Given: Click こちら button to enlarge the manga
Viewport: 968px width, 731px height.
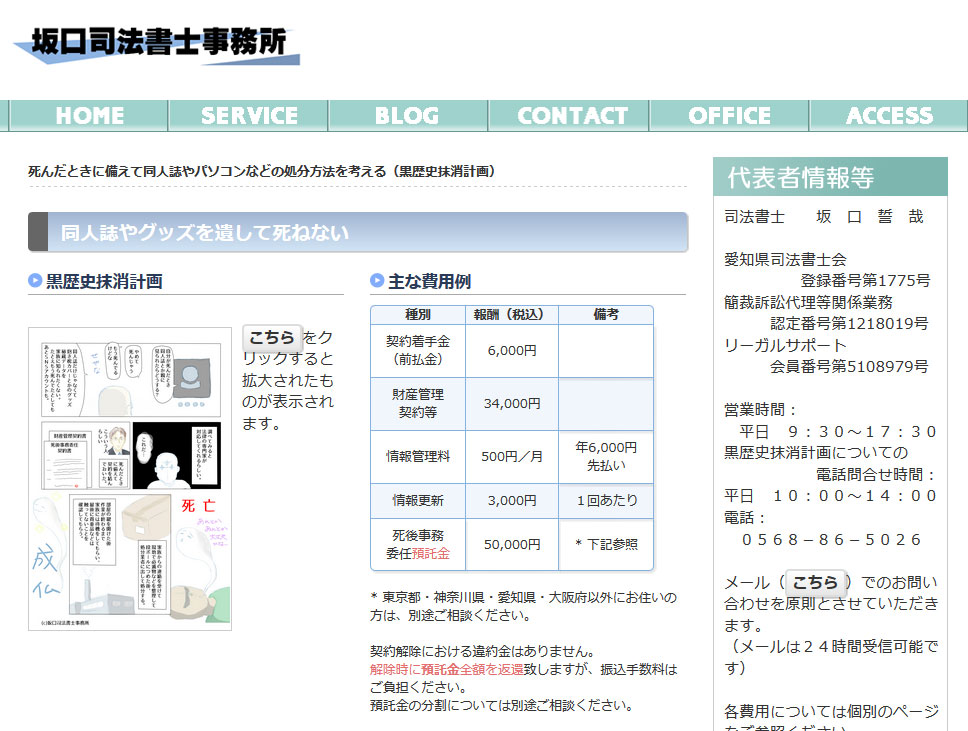Looking at the screenshot, I should tap(271, 338).
